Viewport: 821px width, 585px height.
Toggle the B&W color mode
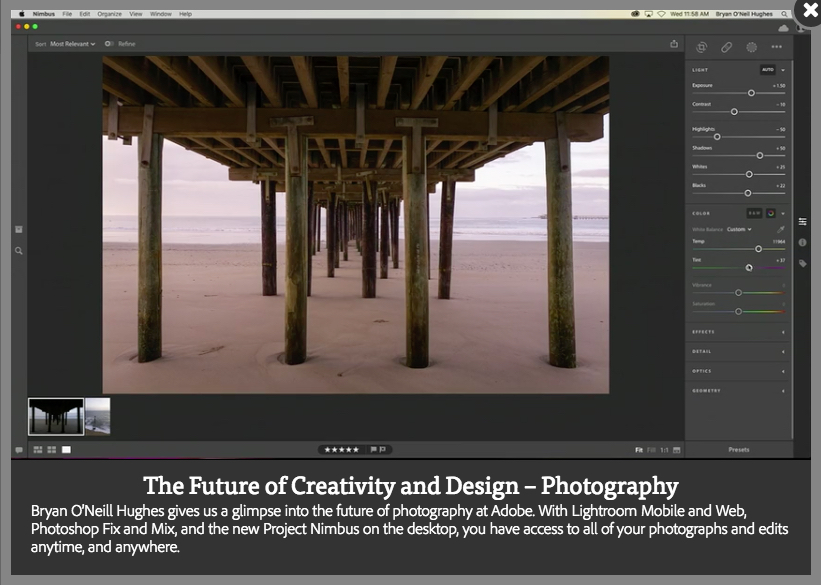coord(754,213)
